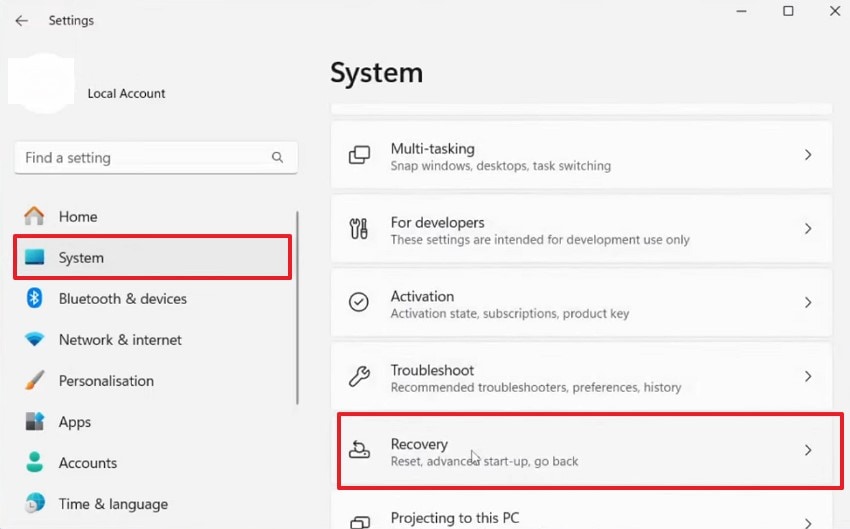850x529 pixels.
Task: Click the Activation checkmark icon
Action: 359,303
